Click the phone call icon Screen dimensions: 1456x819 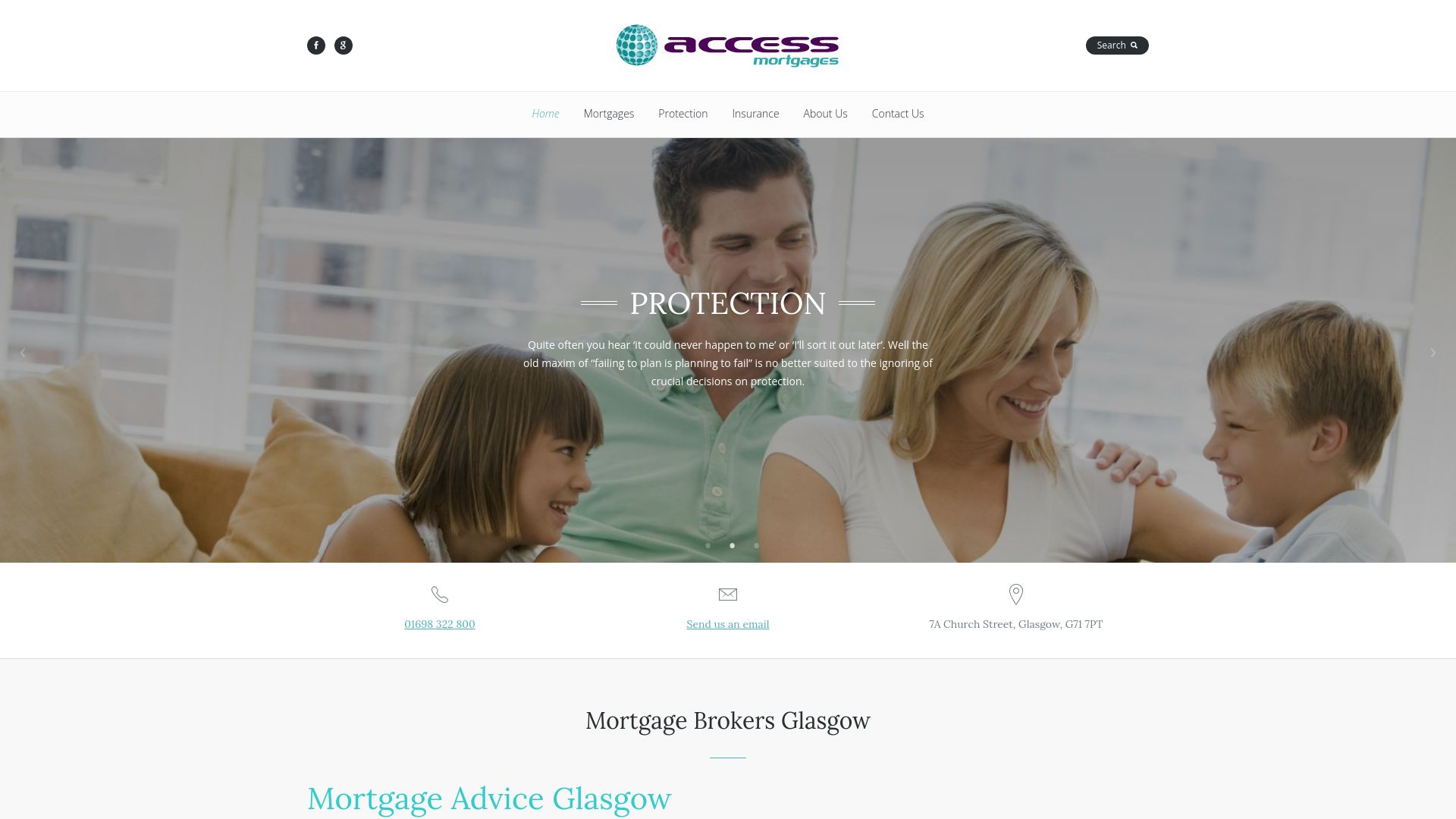pos(439,594)
